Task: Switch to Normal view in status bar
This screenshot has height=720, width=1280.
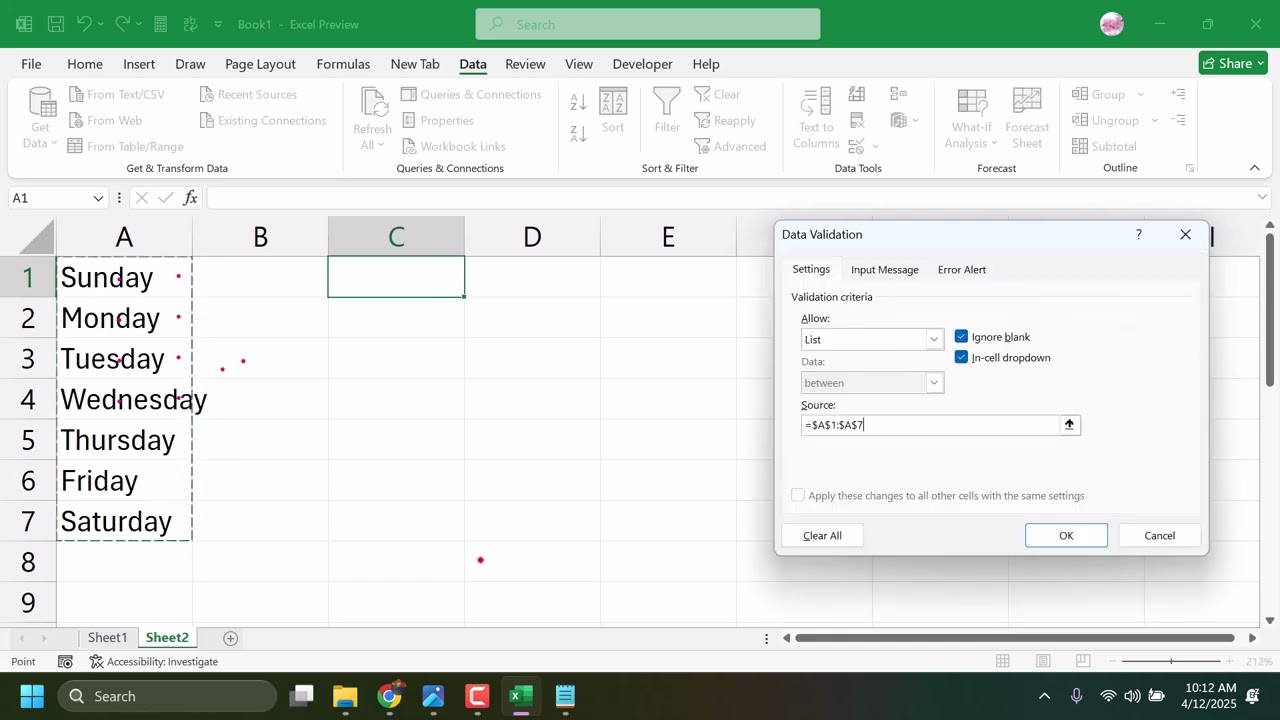Action: tap(1003, 661)
